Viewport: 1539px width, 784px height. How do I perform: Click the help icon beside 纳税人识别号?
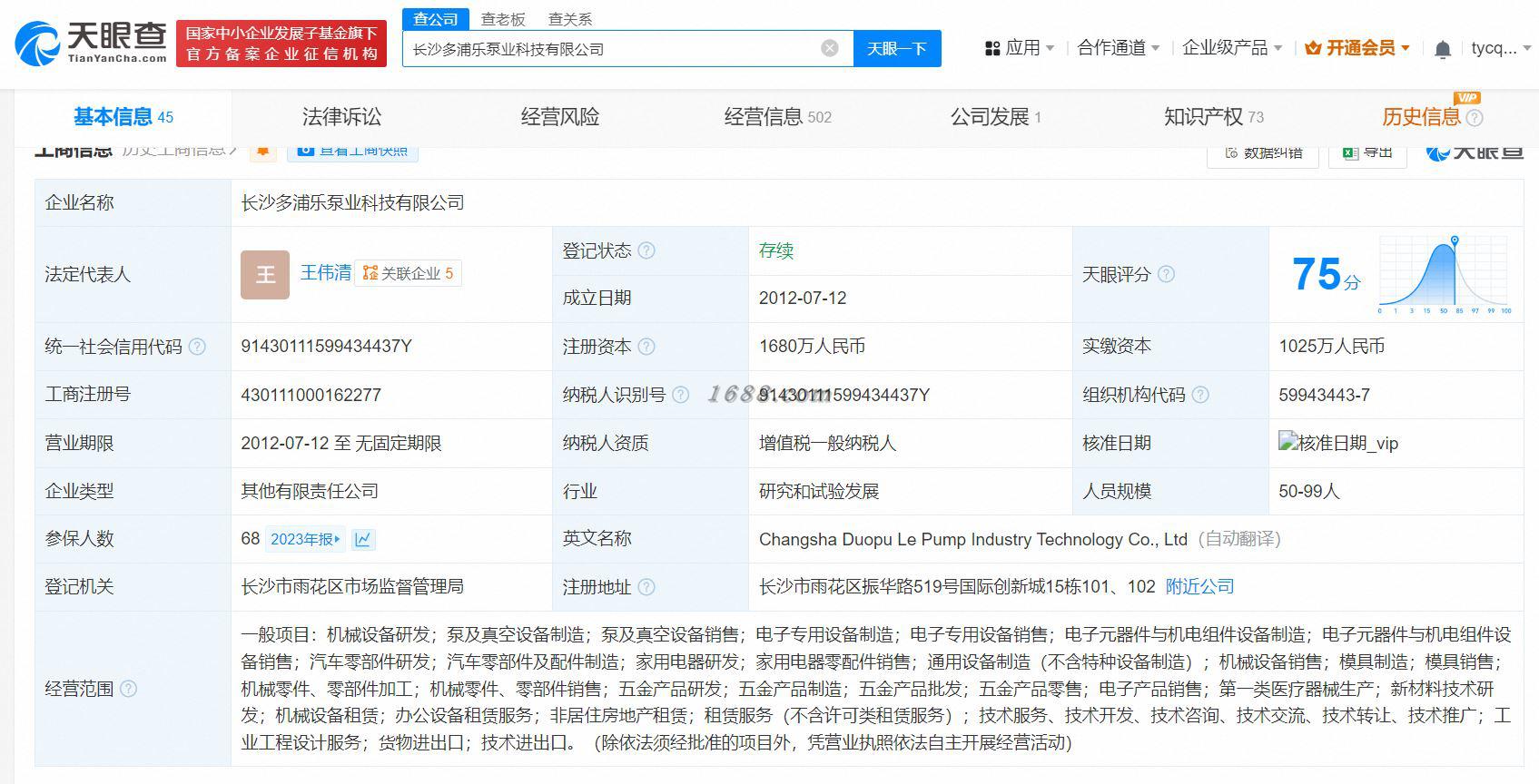tap(680, 395)
